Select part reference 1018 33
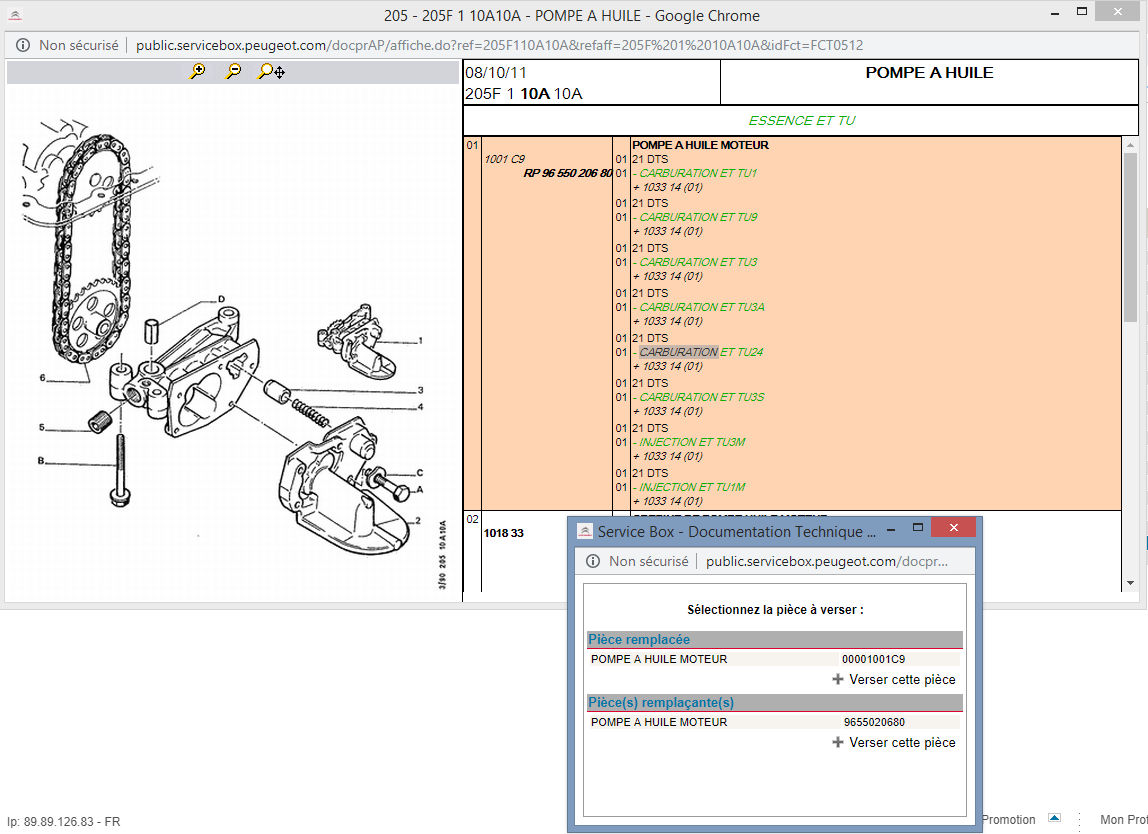1148x834 pixels. (x=504, y=533)
